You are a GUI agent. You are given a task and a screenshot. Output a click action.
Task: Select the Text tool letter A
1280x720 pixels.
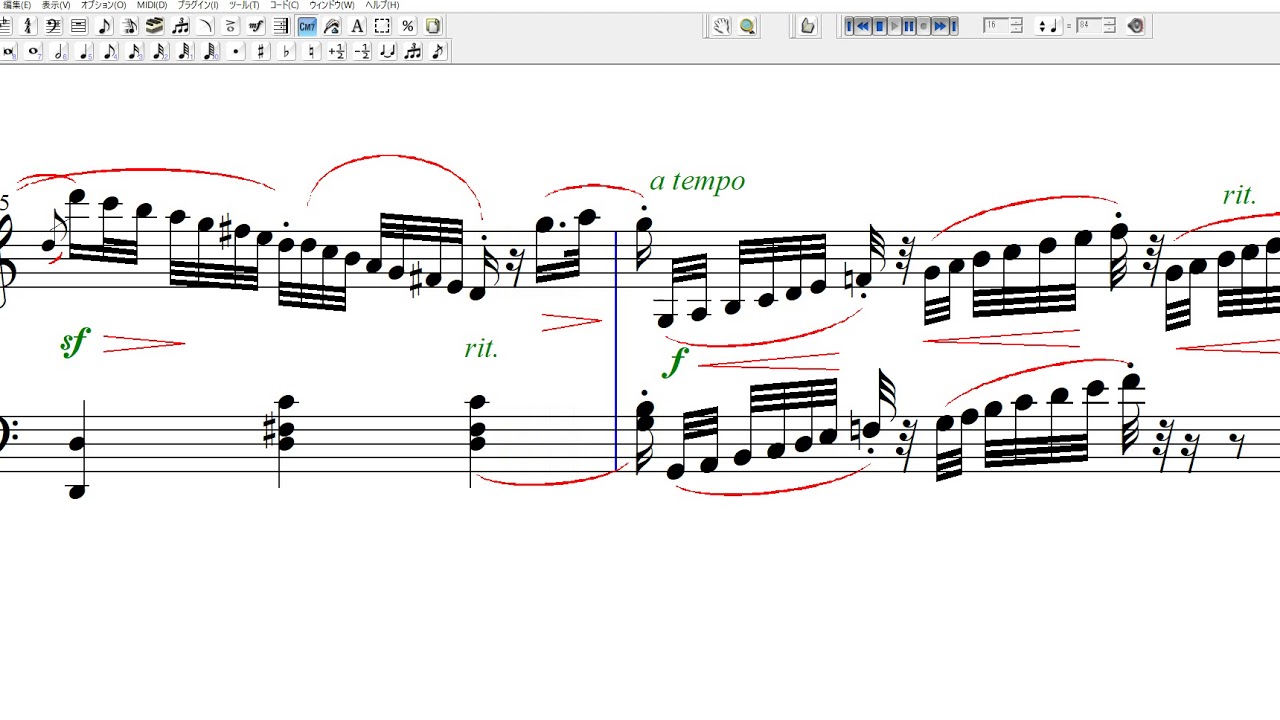pyautogui.click(x=357, y=26)
